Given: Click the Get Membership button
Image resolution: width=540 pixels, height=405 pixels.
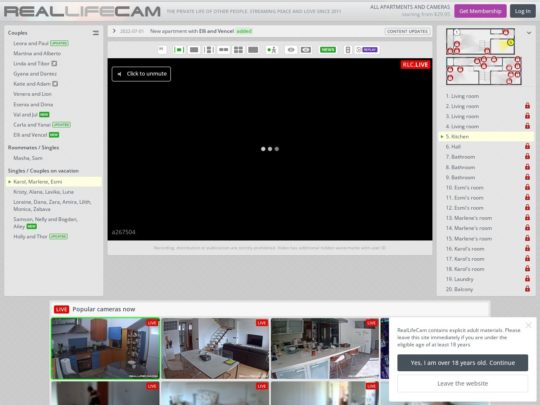Looking at the screenshot, I should [480, 11].
